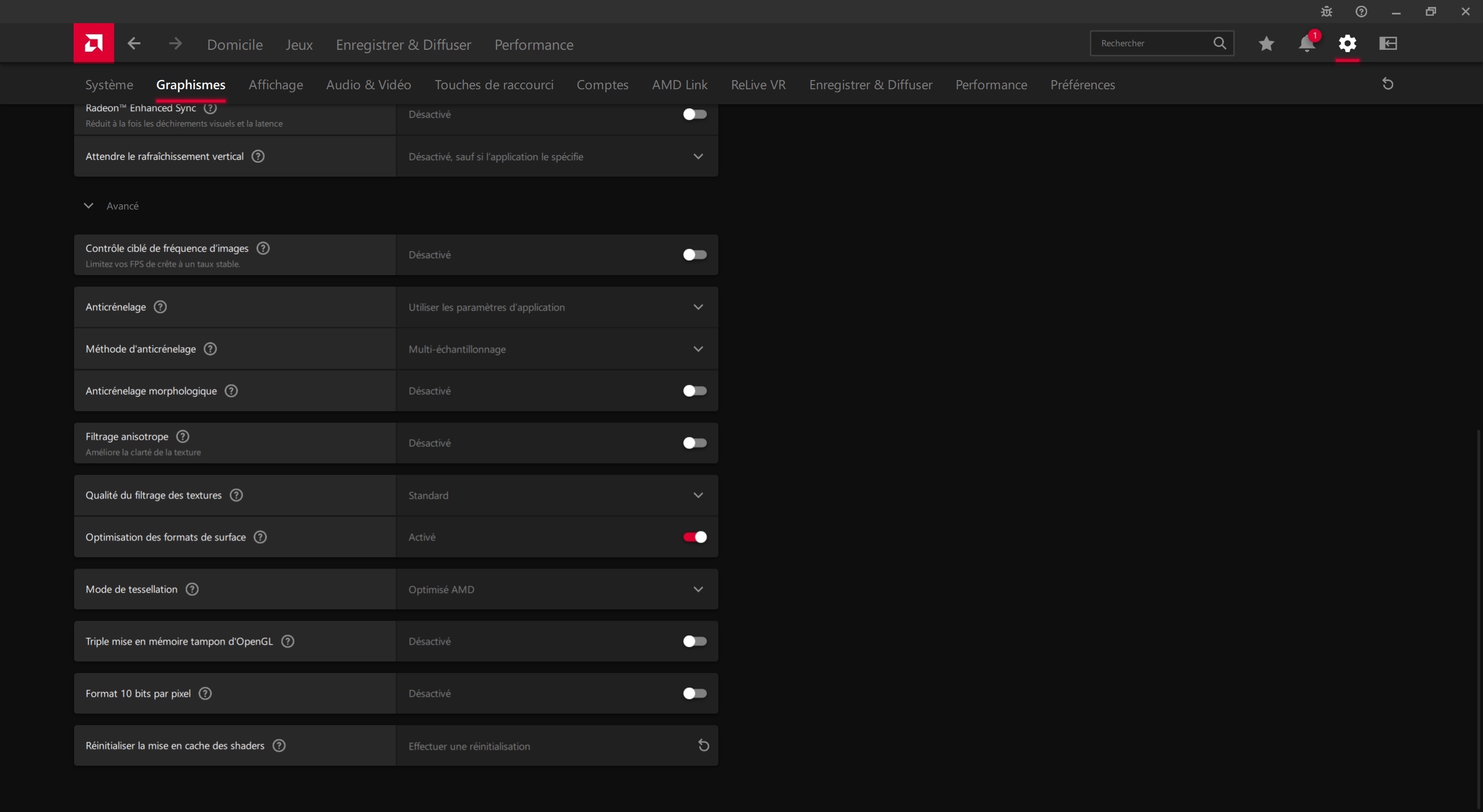Image resolution: width=1483 pixels, height=812 pixels.
Task: Switch to the Affichage tab
Action: click(276, 85)
